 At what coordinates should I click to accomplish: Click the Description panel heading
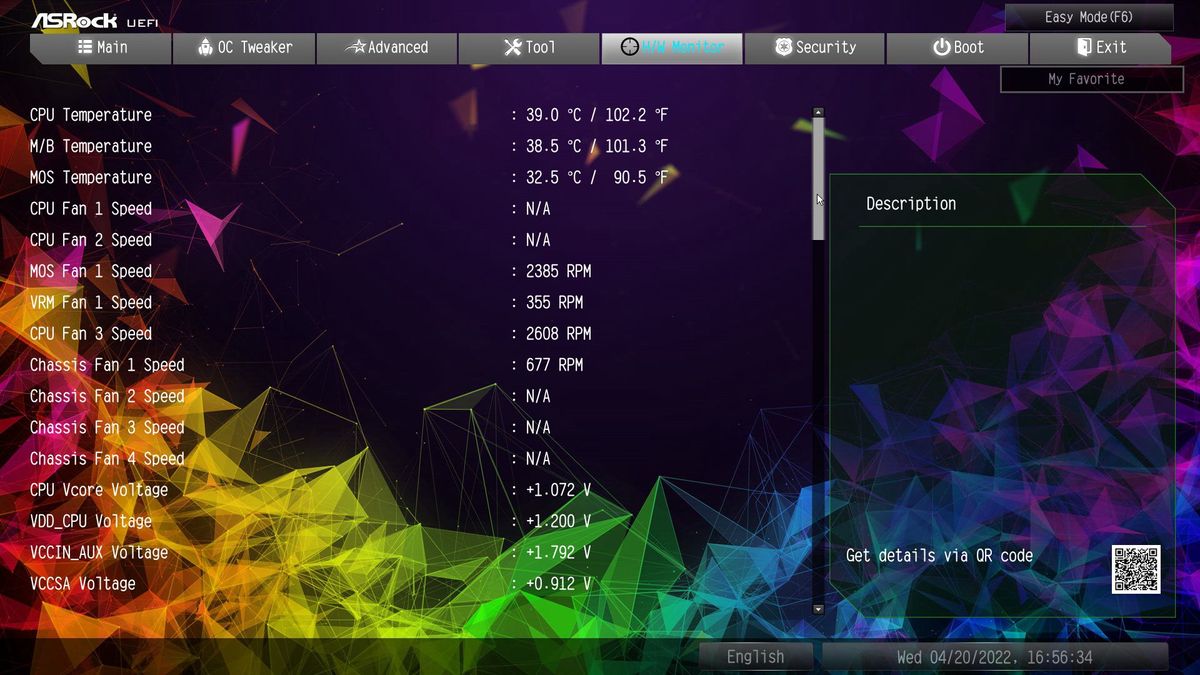pyautogui.click(x=911, y=204)
